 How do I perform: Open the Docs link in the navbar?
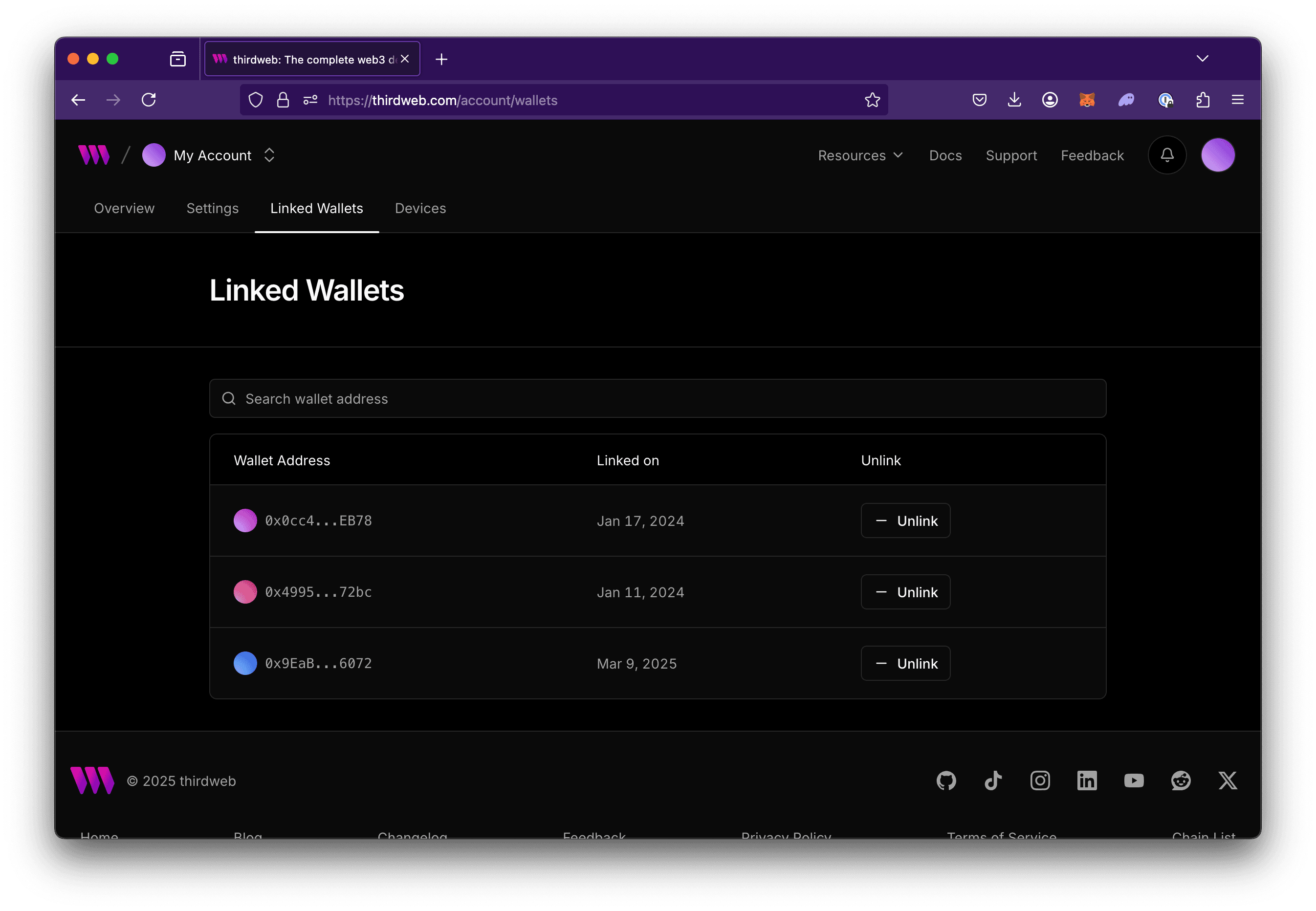945,155
